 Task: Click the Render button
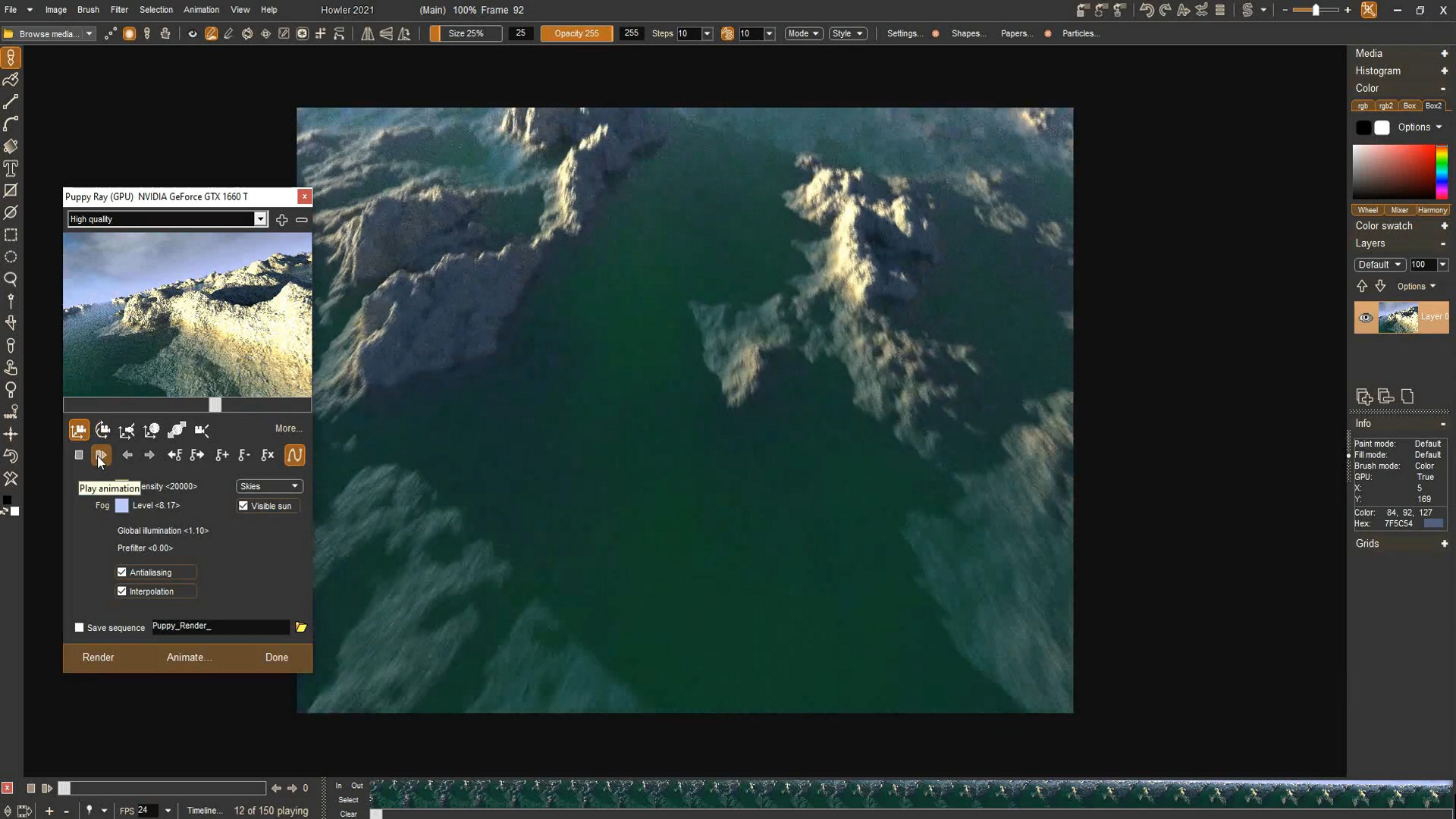click(99, 657)
